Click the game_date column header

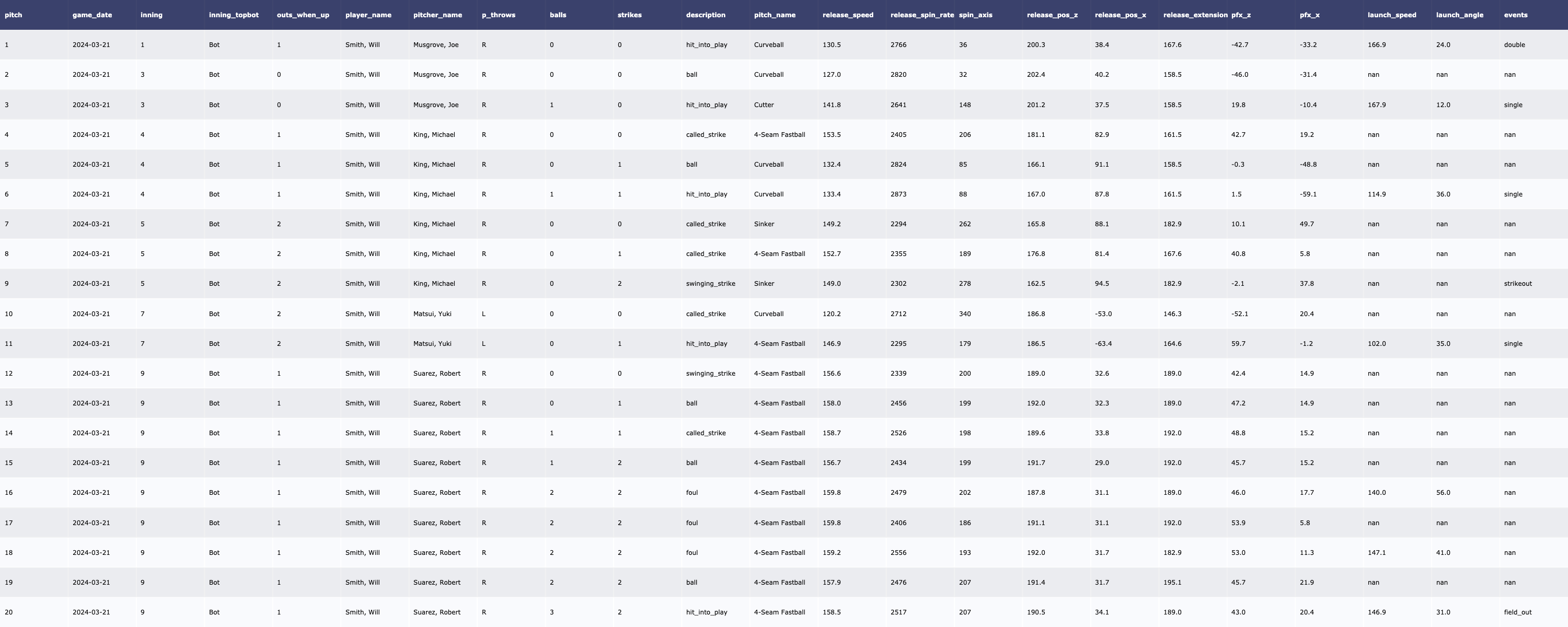(x=92, y=15)
